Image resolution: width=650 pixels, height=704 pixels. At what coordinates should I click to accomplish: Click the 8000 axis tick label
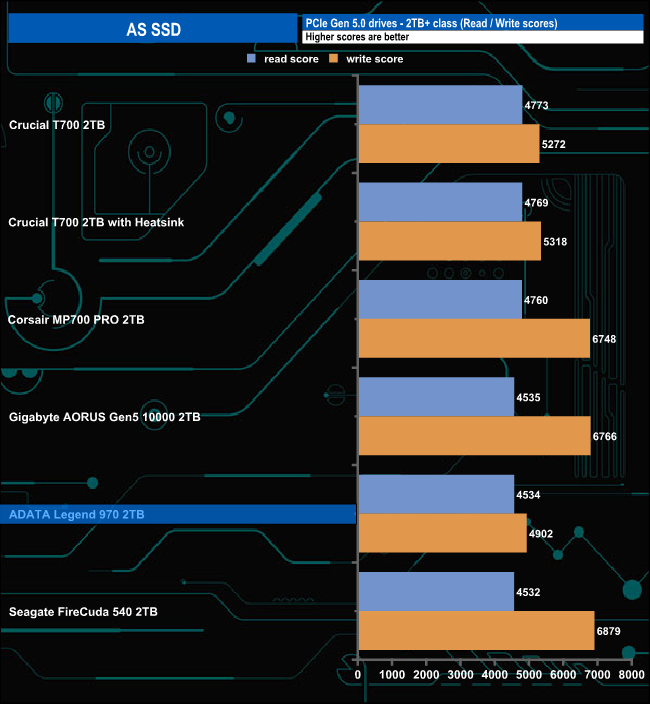pos(632,674)
